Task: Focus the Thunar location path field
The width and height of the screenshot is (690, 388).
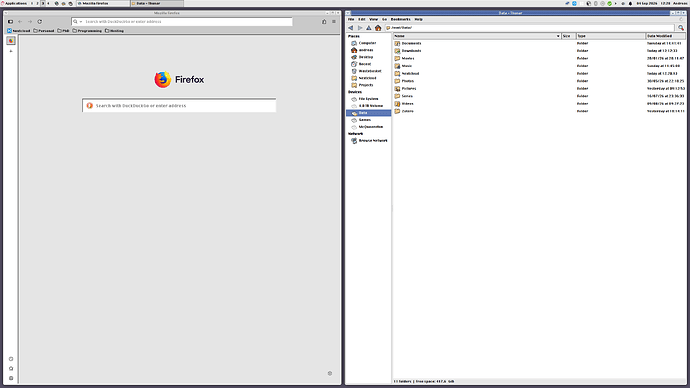Action: [x=530, y=28]
